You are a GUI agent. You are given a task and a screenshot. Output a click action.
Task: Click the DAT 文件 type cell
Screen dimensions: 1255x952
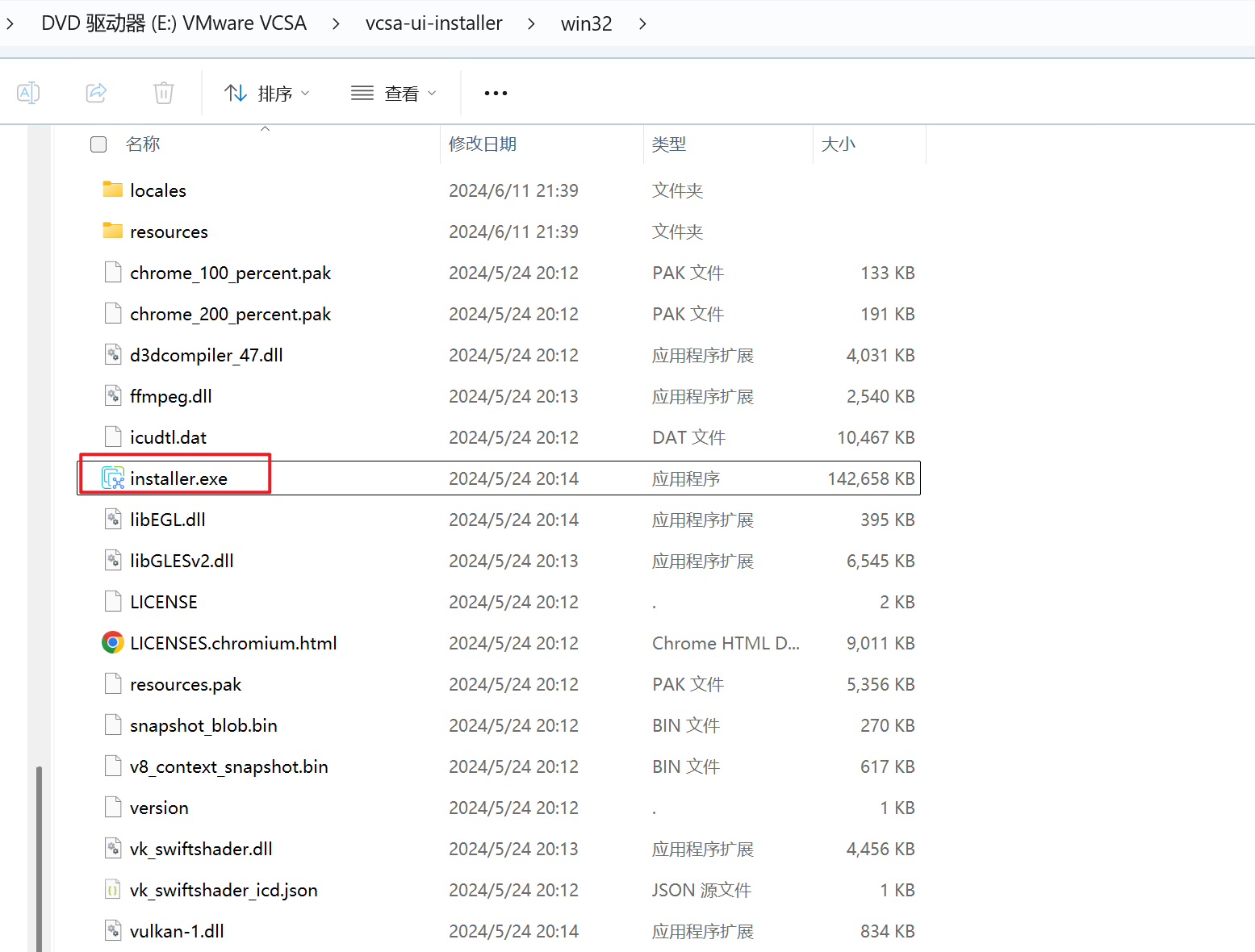pos(689,437)
